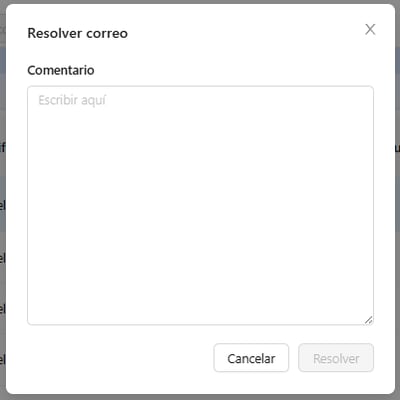
Task: Click the dimmed backdrop above the dialog
Action: 200,2
